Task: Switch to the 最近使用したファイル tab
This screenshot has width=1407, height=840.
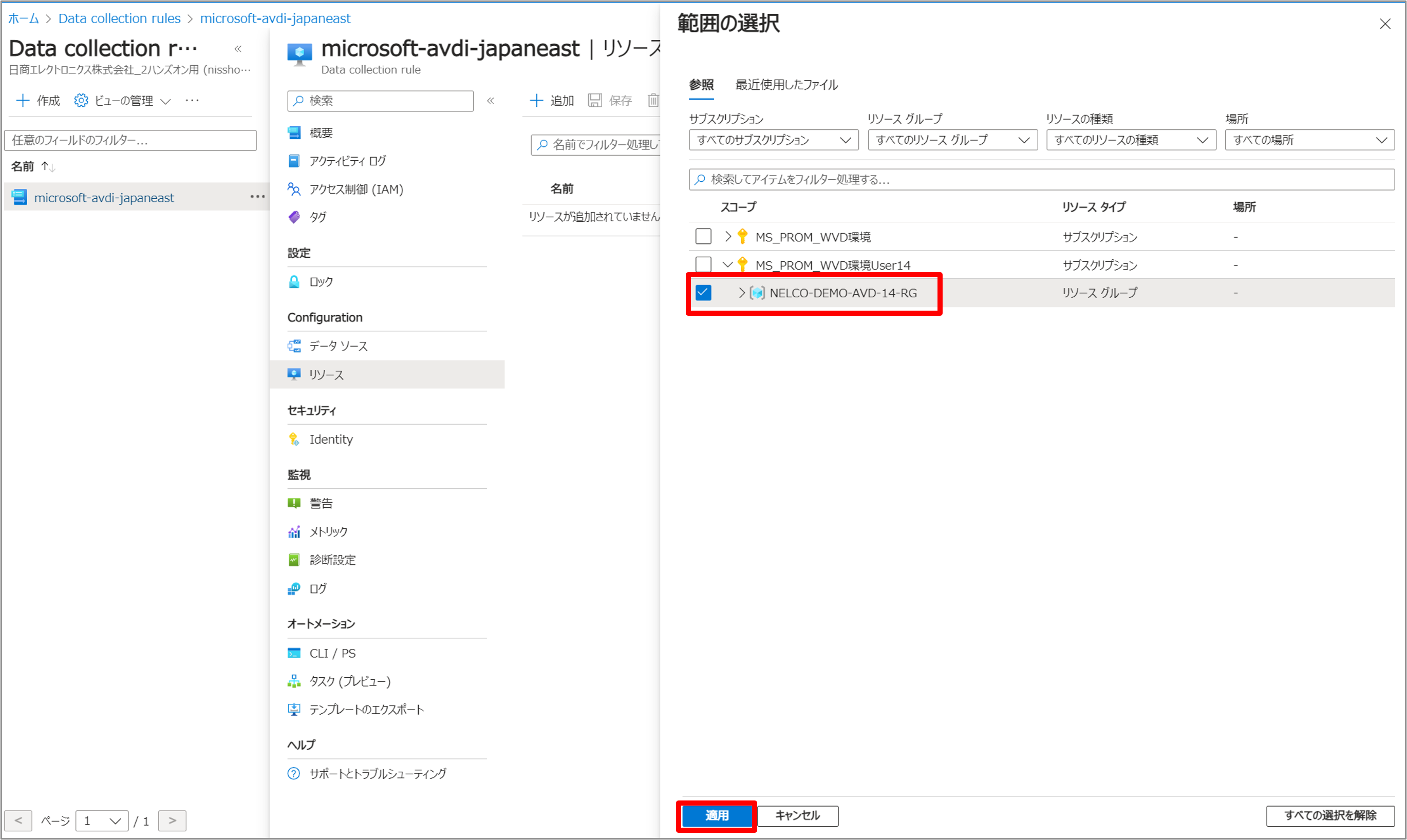Action: coord(786,85)
